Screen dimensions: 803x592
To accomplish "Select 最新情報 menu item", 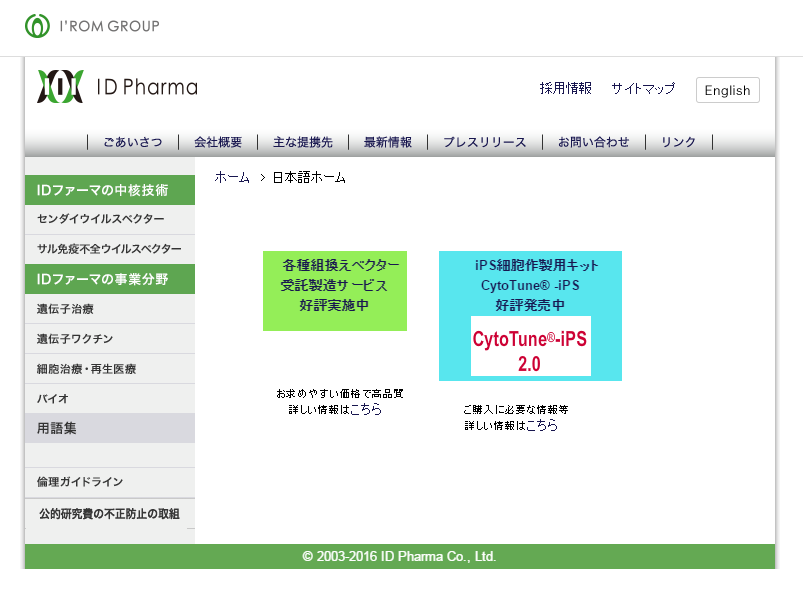I will [x=388, y=142].
